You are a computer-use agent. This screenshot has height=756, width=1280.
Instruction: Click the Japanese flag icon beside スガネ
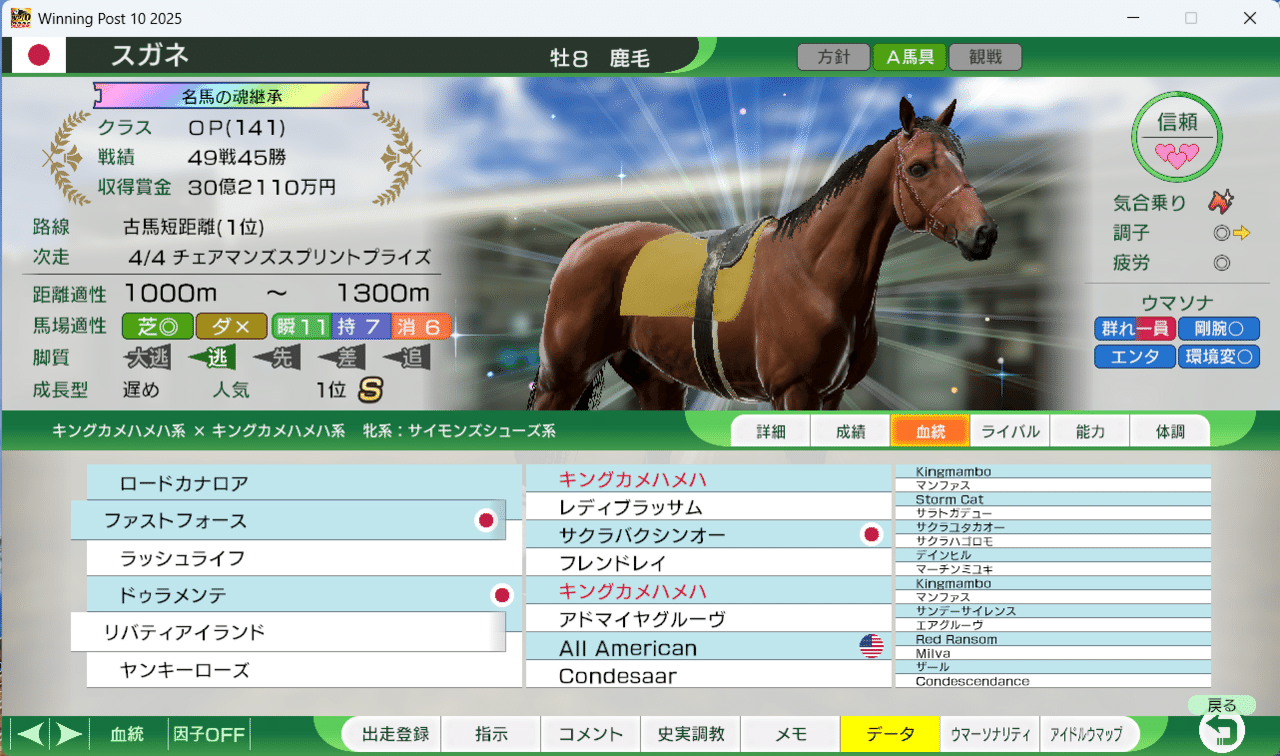tap(37, 55)
